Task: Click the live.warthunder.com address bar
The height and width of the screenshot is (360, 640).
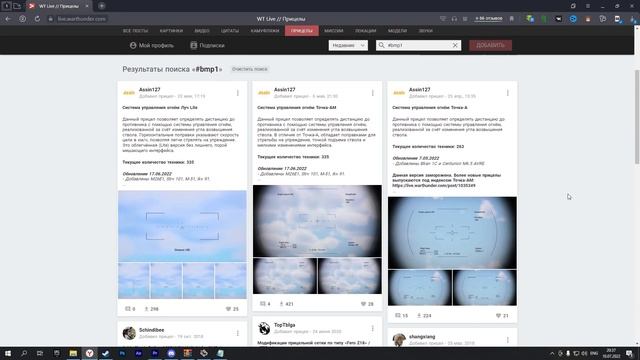Action: click(82, 19)
